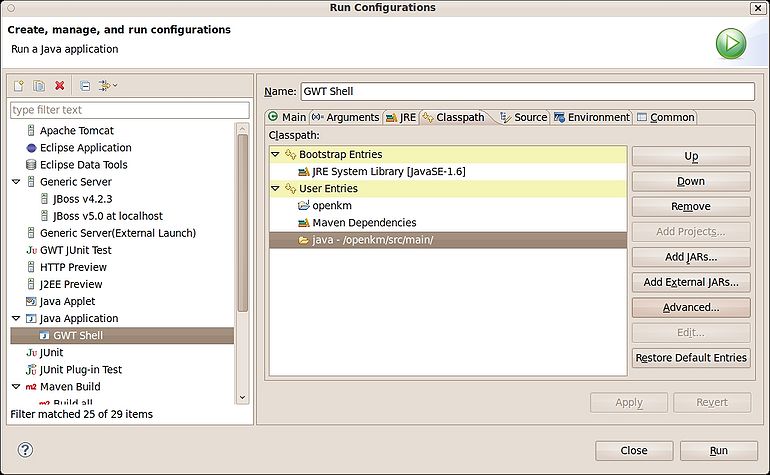
Task: Collapse the User Entries node
Action: point(275,189)
